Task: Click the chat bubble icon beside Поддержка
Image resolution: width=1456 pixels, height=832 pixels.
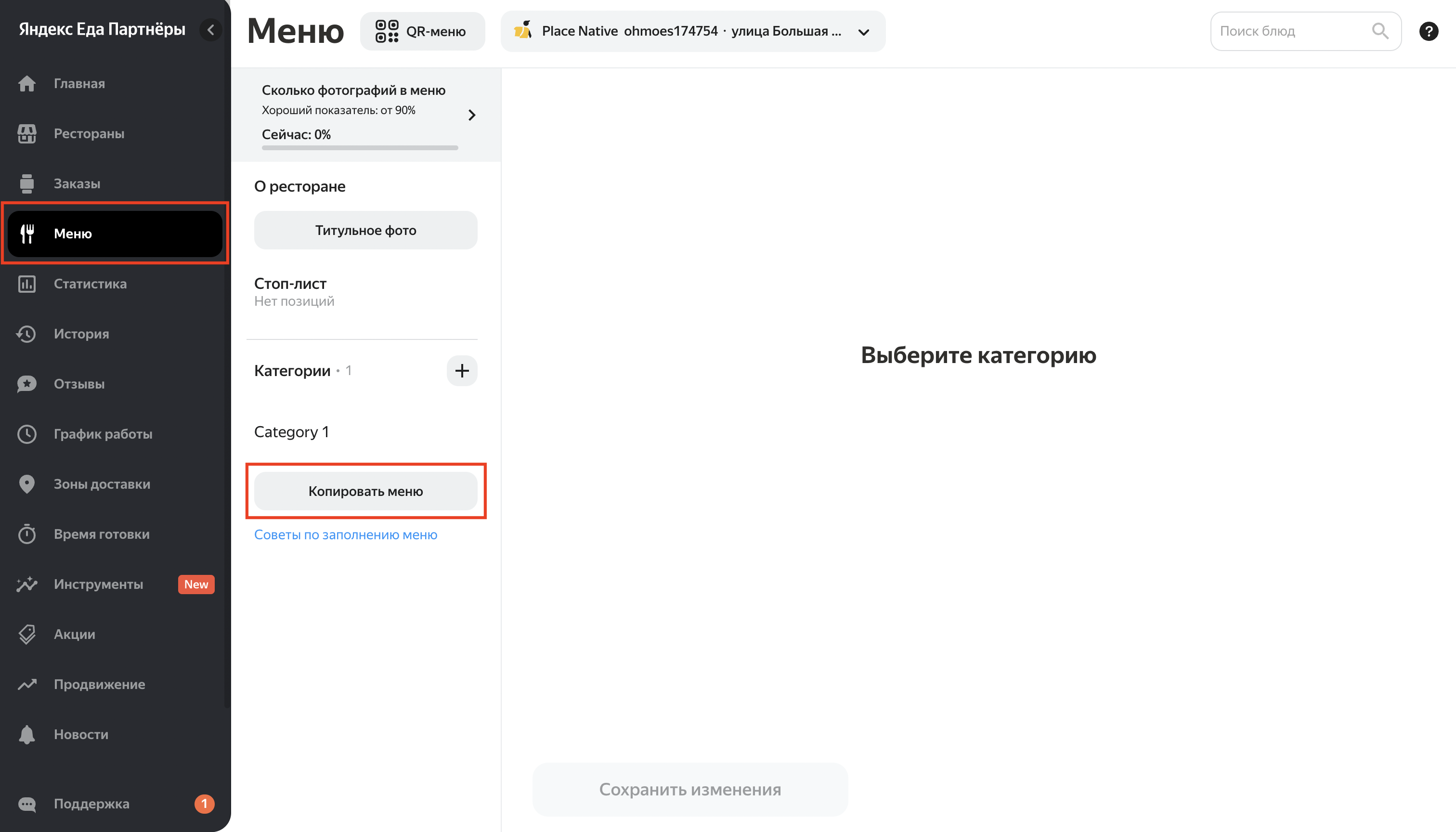Action: pyautogui.click(x=27, y=804)
